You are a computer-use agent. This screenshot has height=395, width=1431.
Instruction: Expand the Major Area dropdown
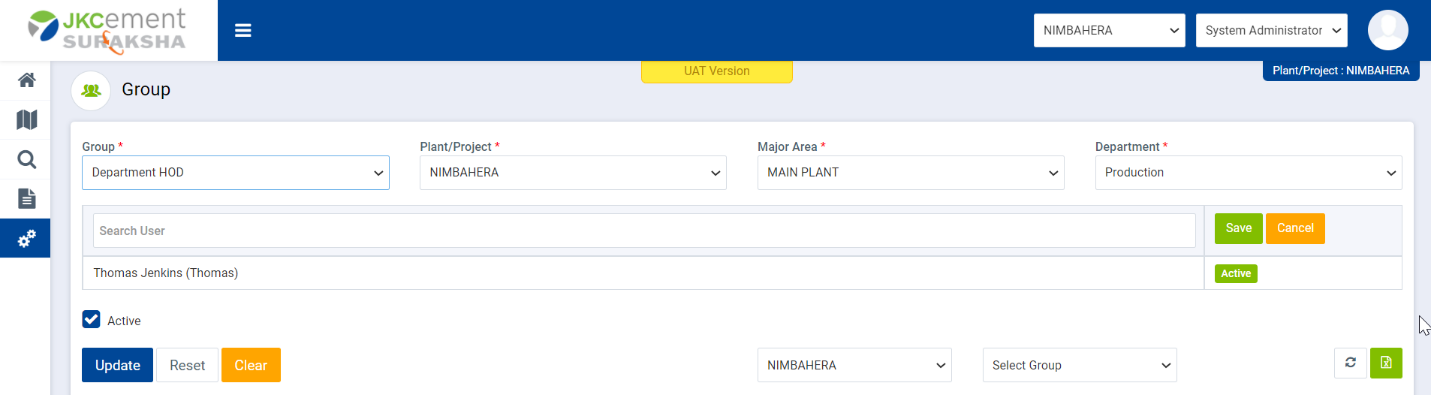click(911, 172)
